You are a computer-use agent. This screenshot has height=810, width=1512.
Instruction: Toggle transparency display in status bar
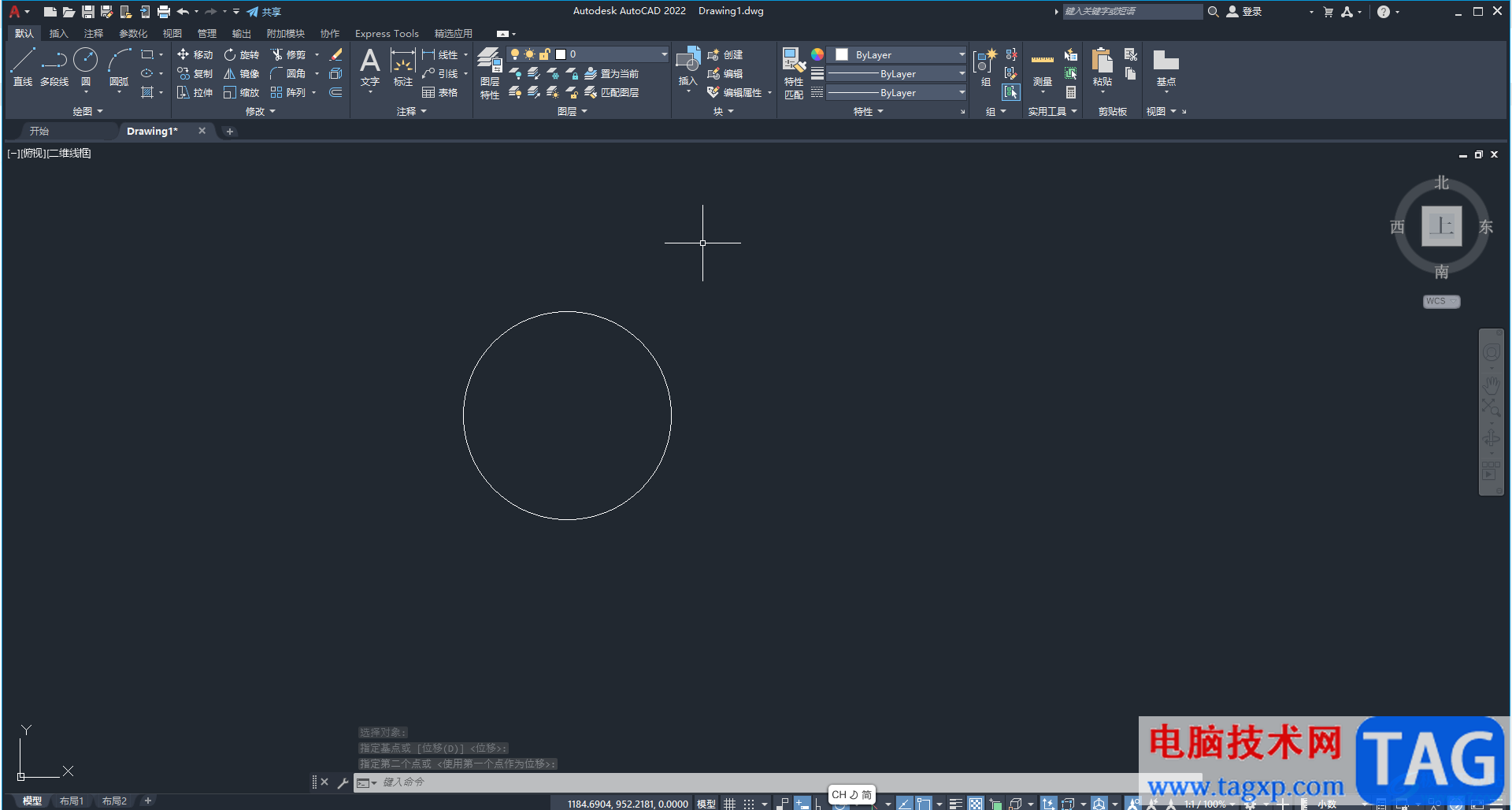976,804
